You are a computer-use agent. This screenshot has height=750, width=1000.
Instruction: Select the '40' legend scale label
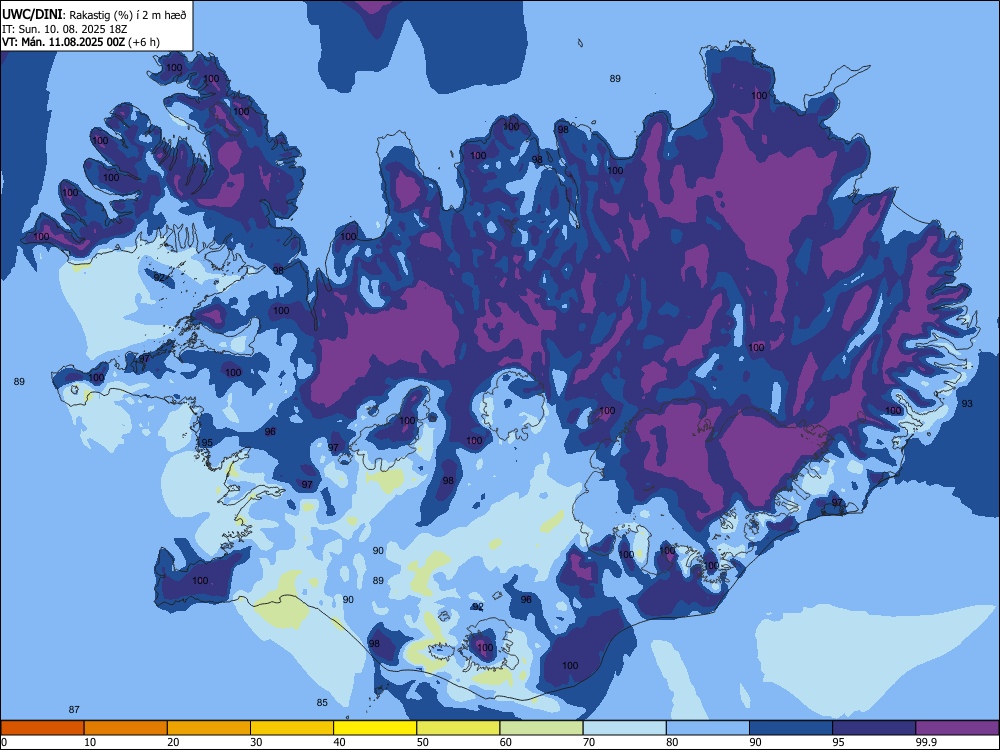(x=339, y=742)
